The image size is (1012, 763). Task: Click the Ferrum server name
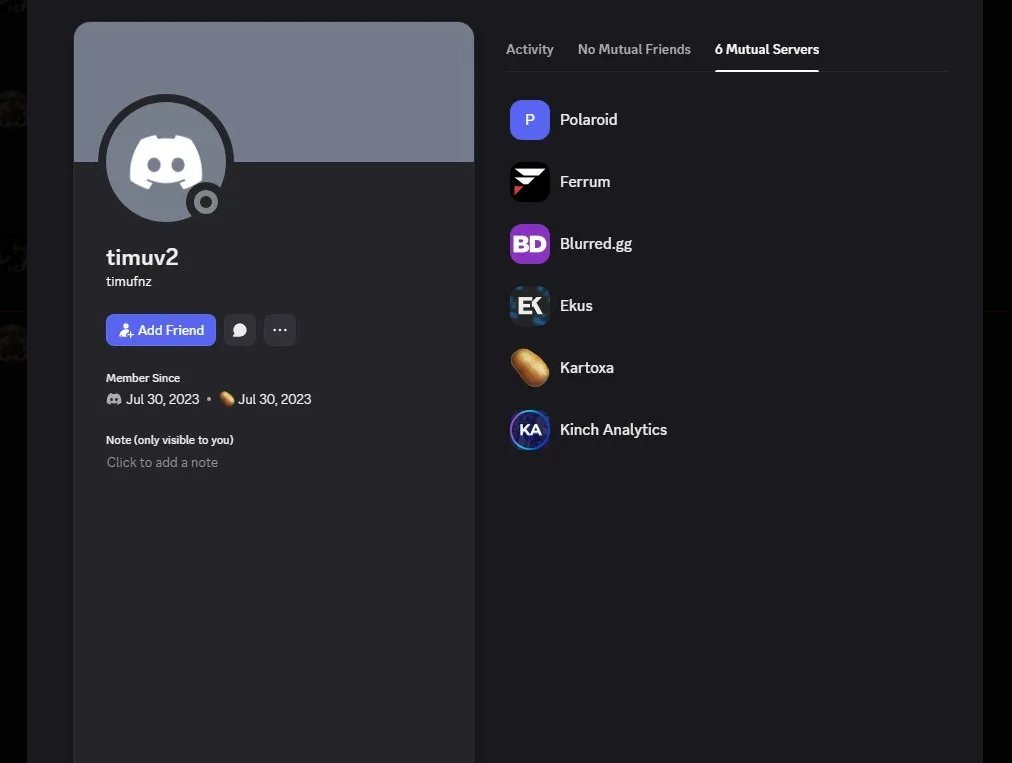[x=585, y=182]
